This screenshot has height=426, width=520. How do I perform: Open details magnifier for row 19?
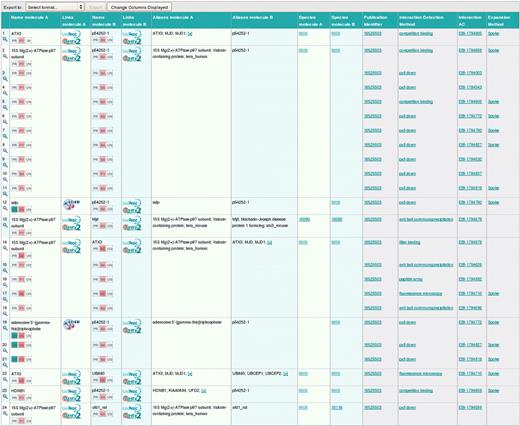[x=5, y=328]
